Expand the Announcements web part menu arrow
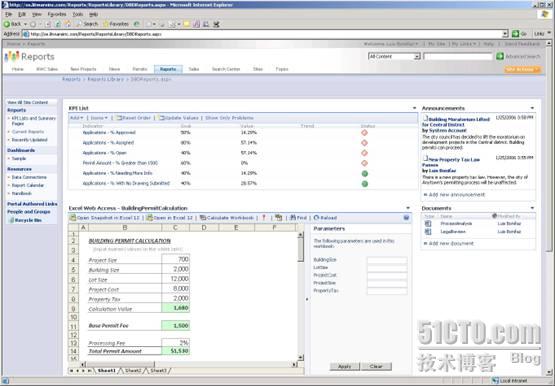Screen dimensions: 555x386 coord(532,108)
